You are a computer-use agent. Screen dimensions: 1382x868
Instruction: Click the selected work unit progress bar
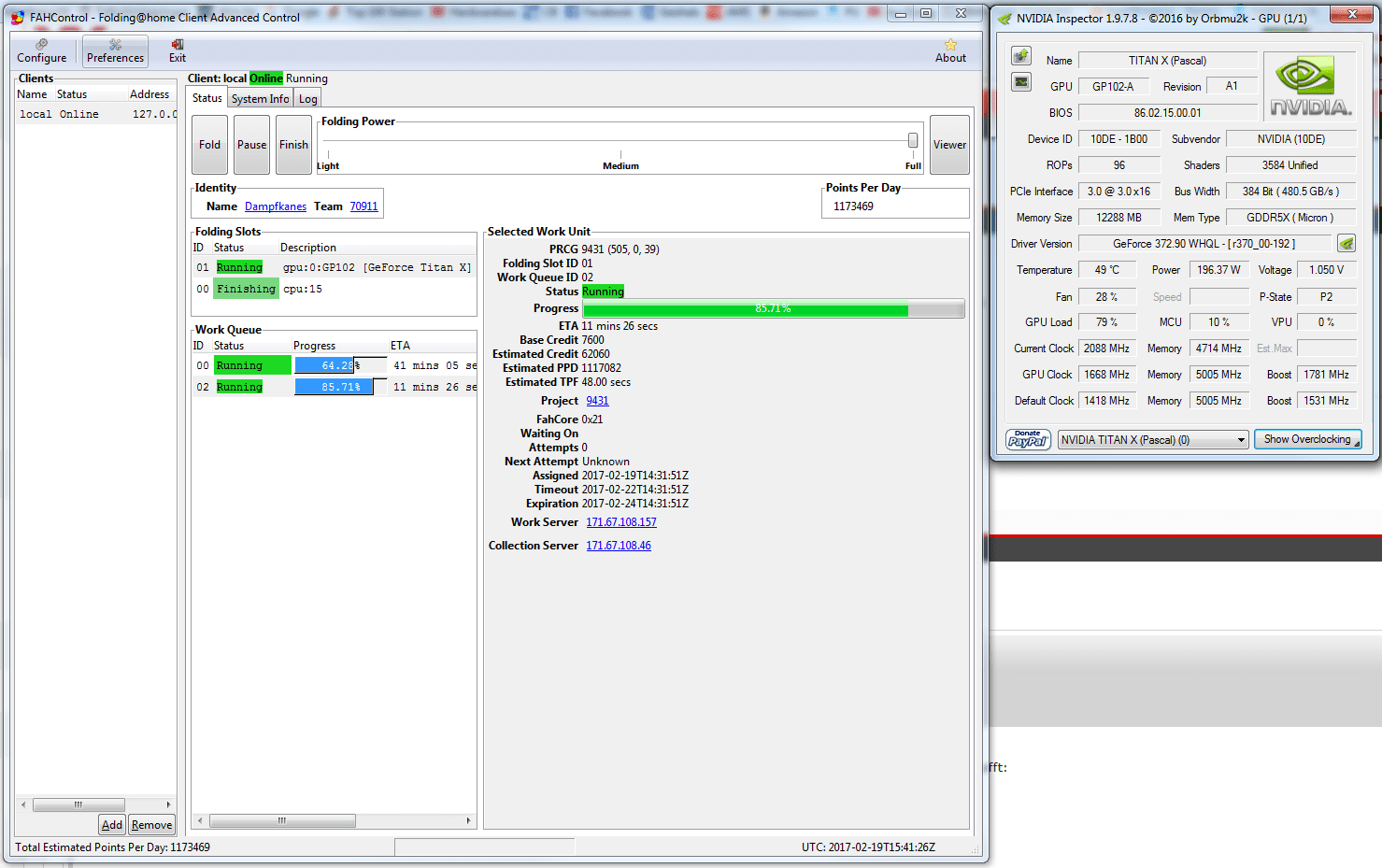coord(773,308)
